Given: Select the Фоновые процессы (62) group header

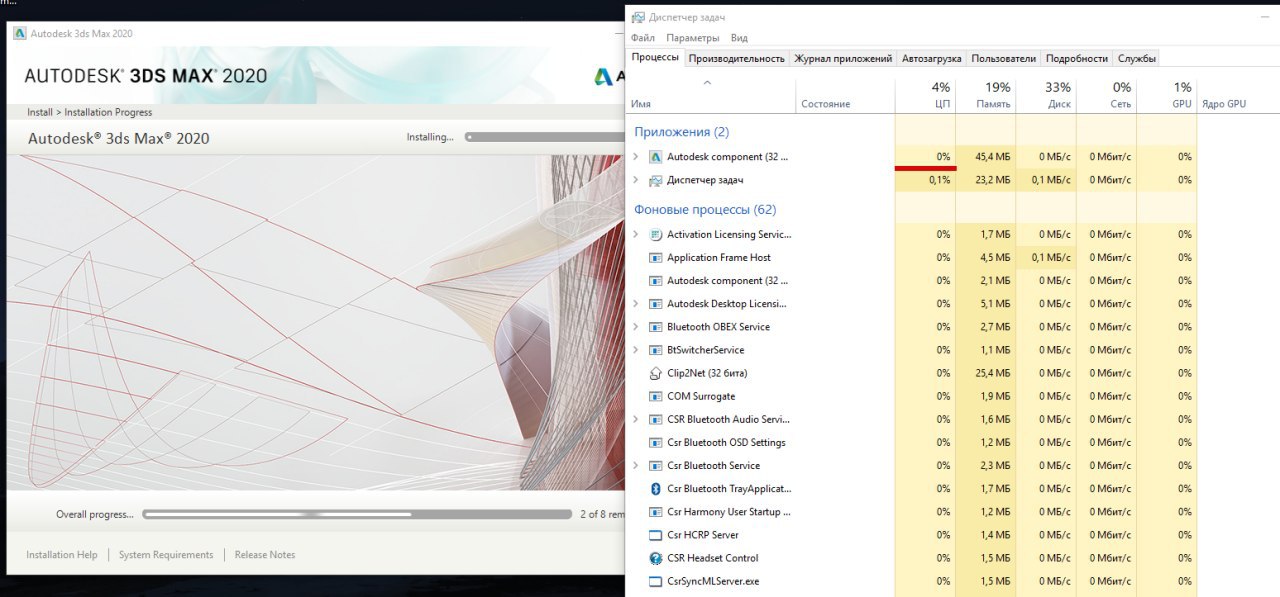Looking at the screenshot, I should (705, 210).
